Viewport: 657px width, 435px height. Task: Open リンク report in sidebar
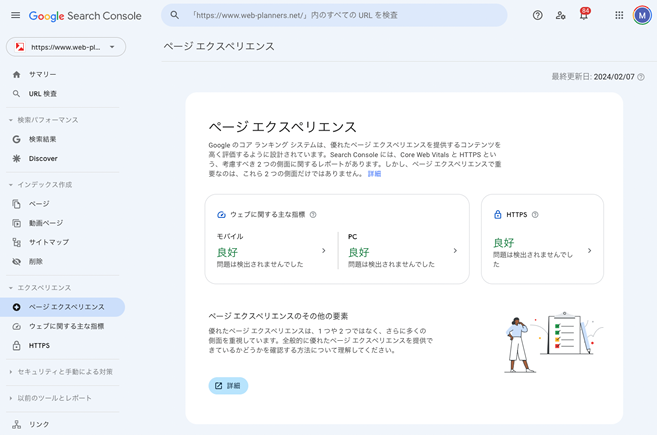pos(39,425)
